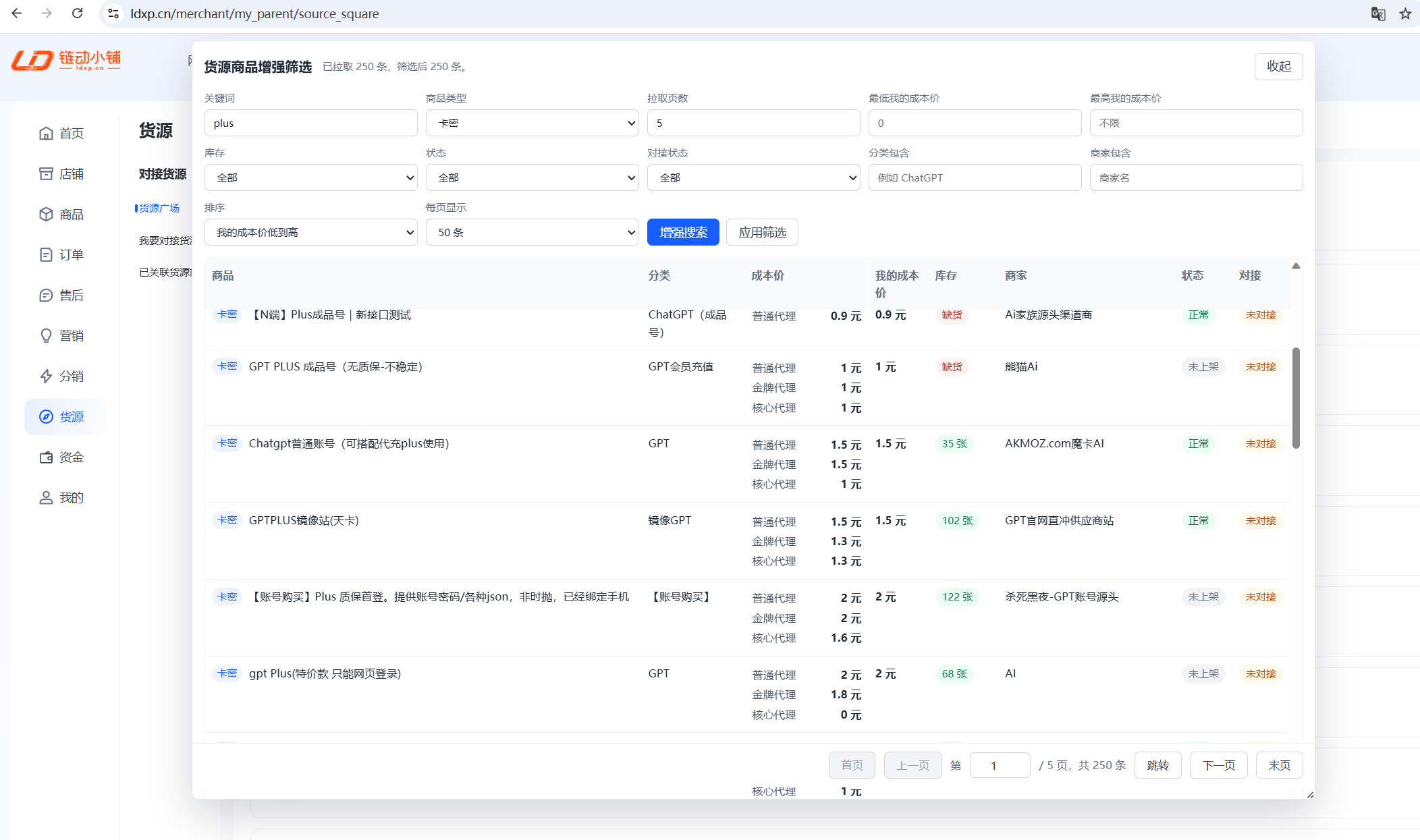Click the 跳转 button
1420x840 pixels.
(1157, 765)
